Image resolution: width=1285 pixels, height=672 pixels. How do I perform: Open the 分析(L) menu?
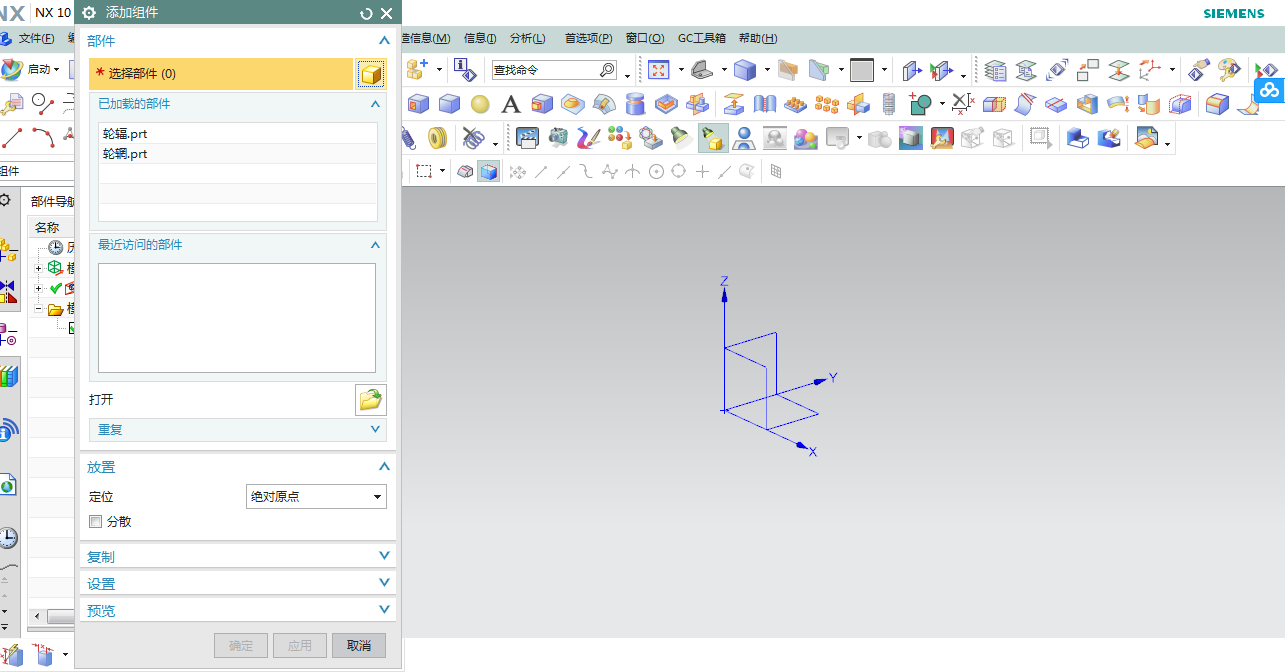click(x=527, y=38)
